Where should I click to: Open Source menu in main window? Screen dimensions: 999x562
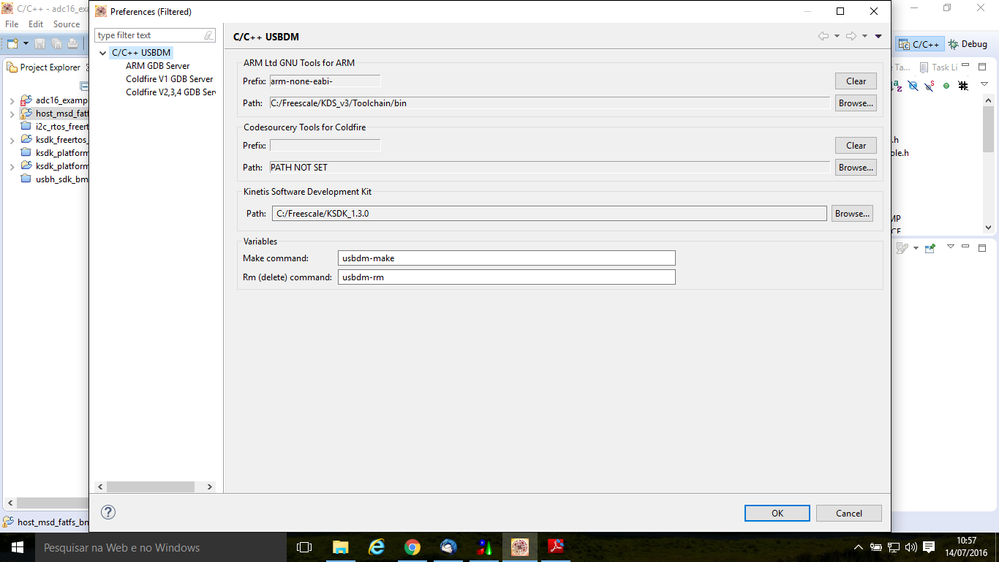pos(66,24)
